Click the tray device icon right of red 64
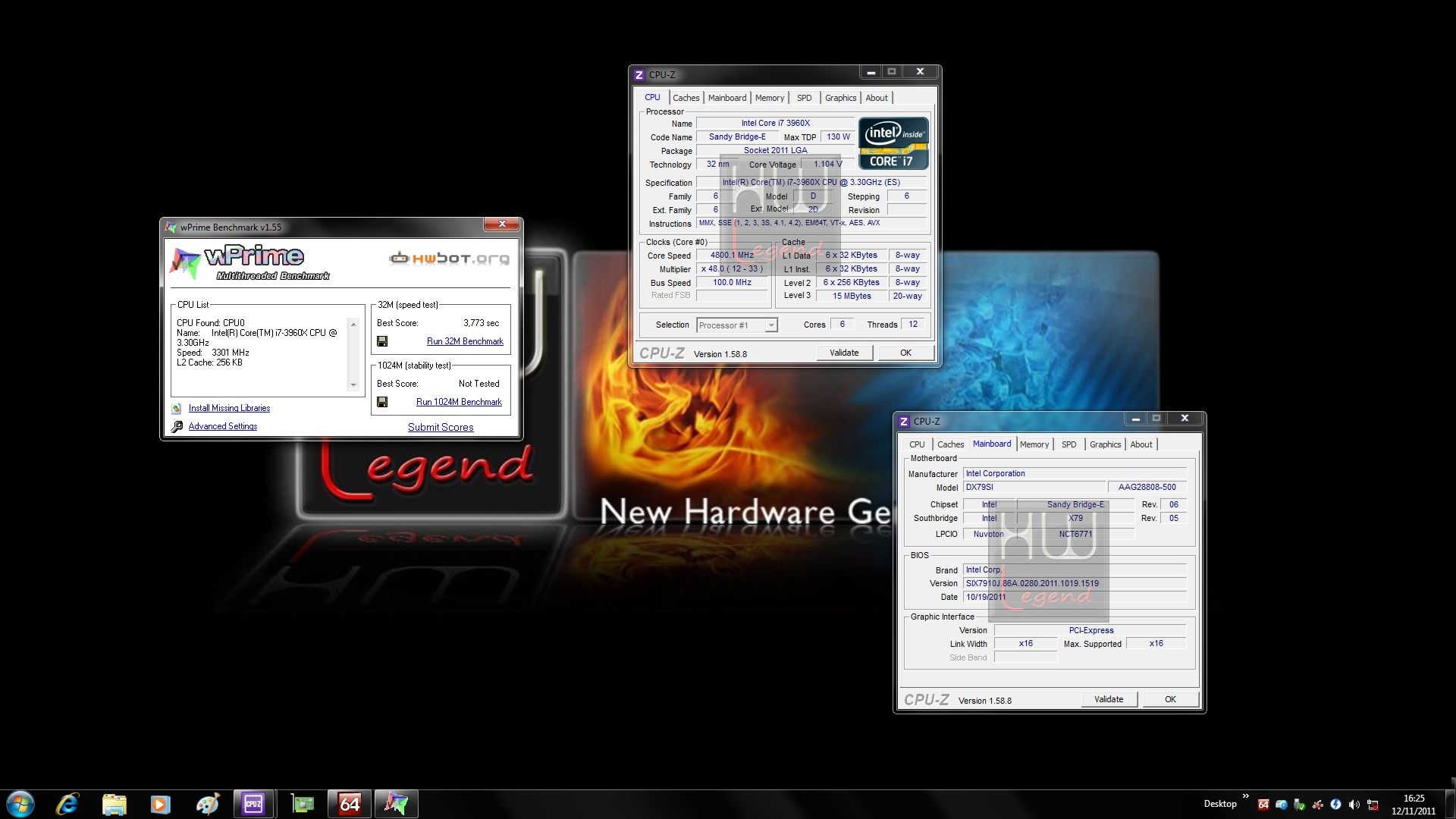This screenshot has width=1456, height=819. pyautogui.click(x=1282, y=805)
